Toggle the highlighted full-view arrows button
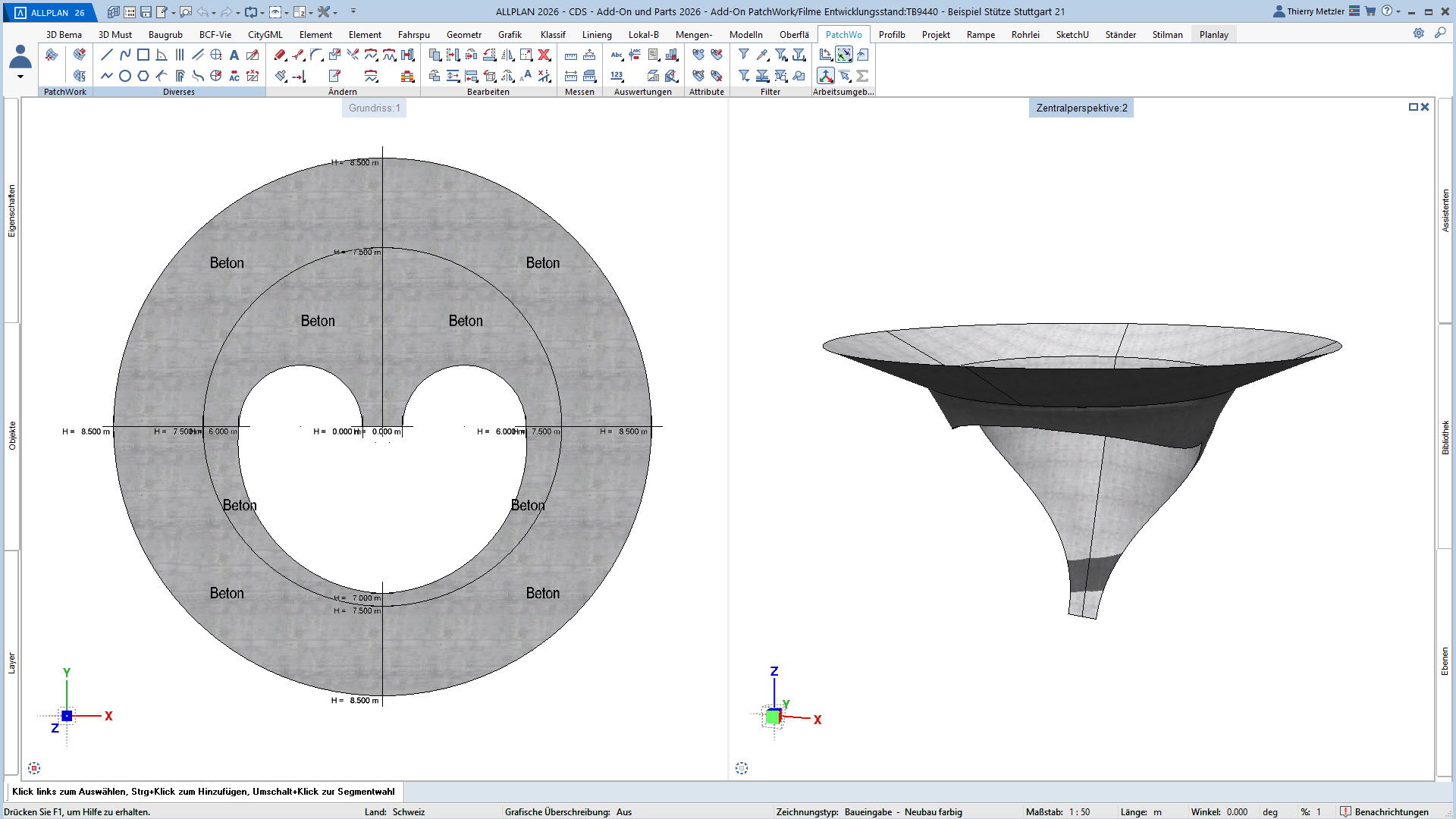The height and width of the screenshot is (819, 1456). (x=844, y=55)
